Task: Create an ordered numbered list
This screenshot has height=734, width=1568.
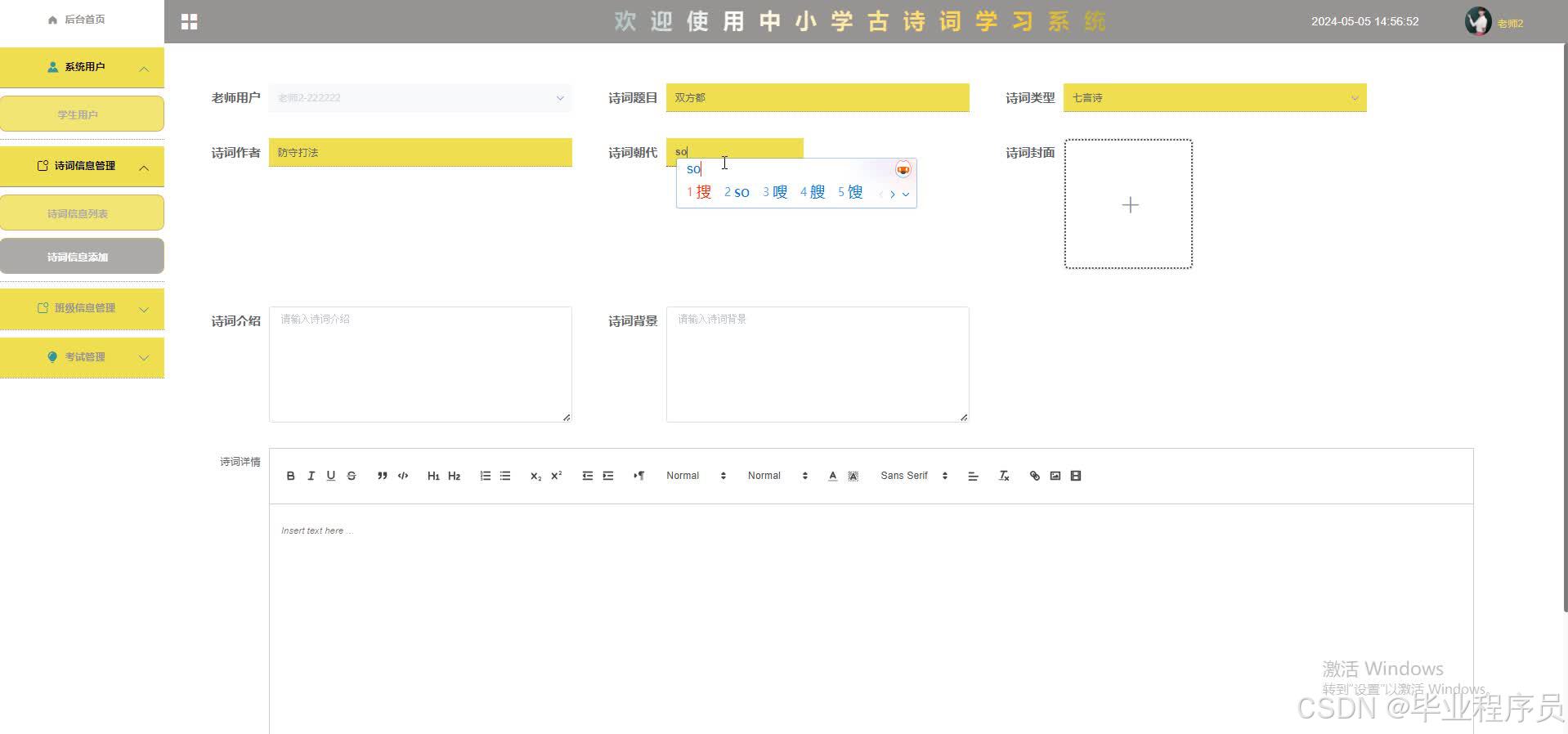Action: tap(485, 476)
